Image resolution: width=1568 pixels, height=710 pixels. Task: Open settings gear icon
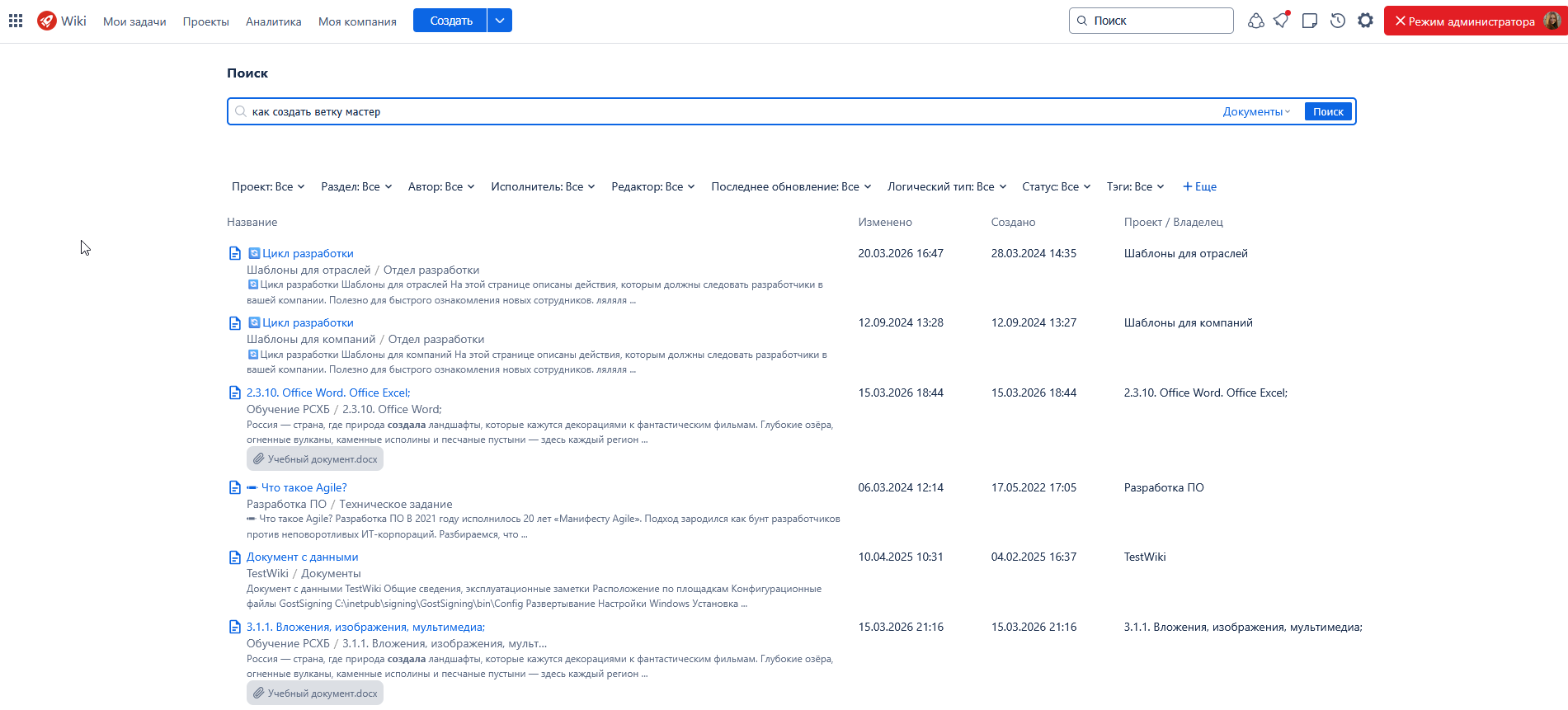tap(1365, 21)
